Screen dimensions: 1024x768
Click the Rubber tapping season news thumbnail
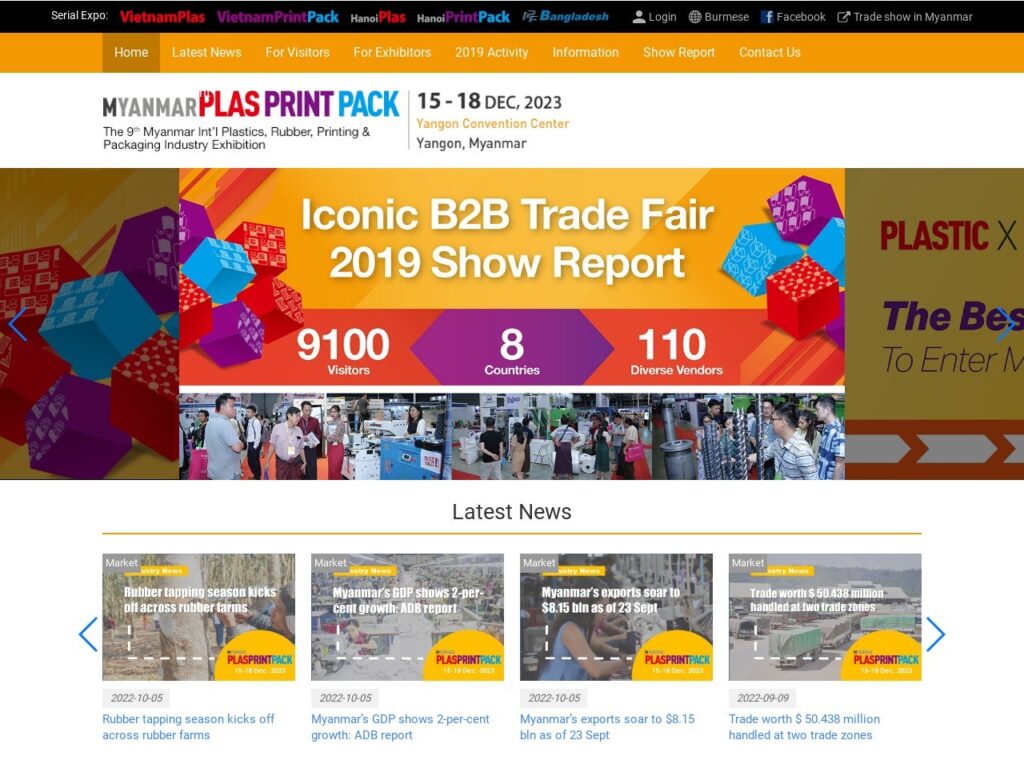coord(199,617)
